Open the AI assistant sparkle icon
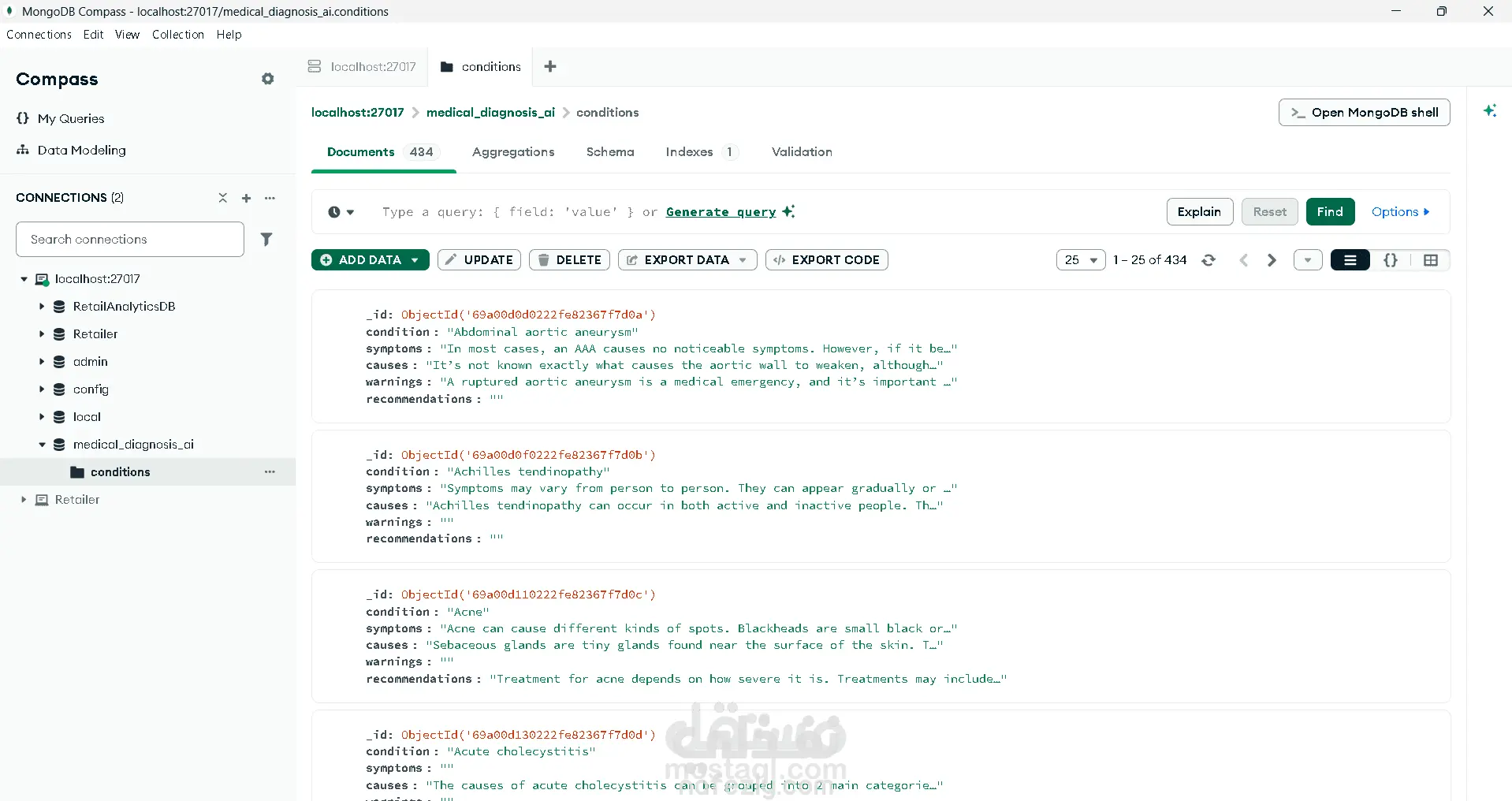 pyautogui.click(x=1490, y=111)
